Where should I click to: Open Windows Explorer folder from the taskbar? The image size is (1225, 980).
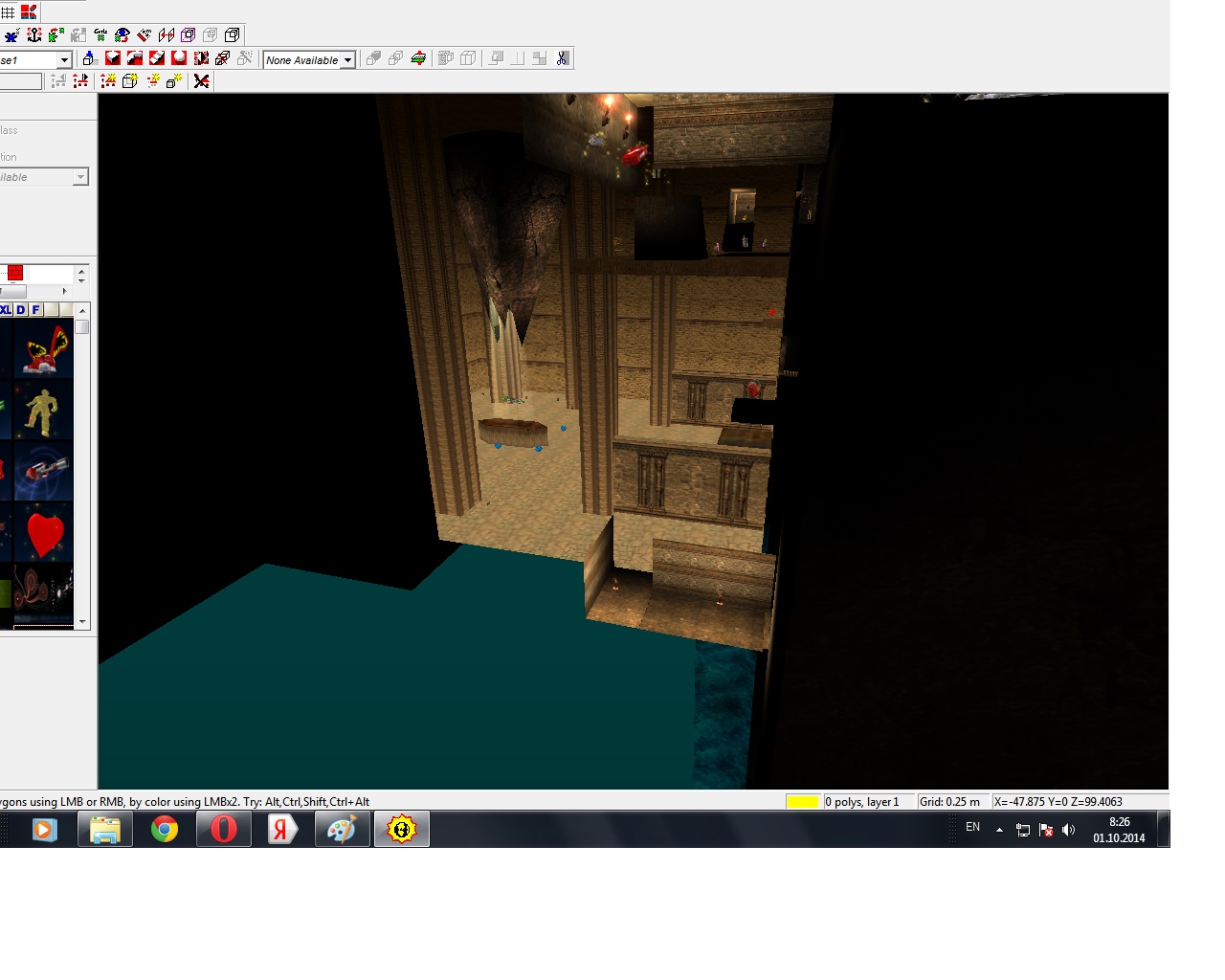(x=105, y=829)
